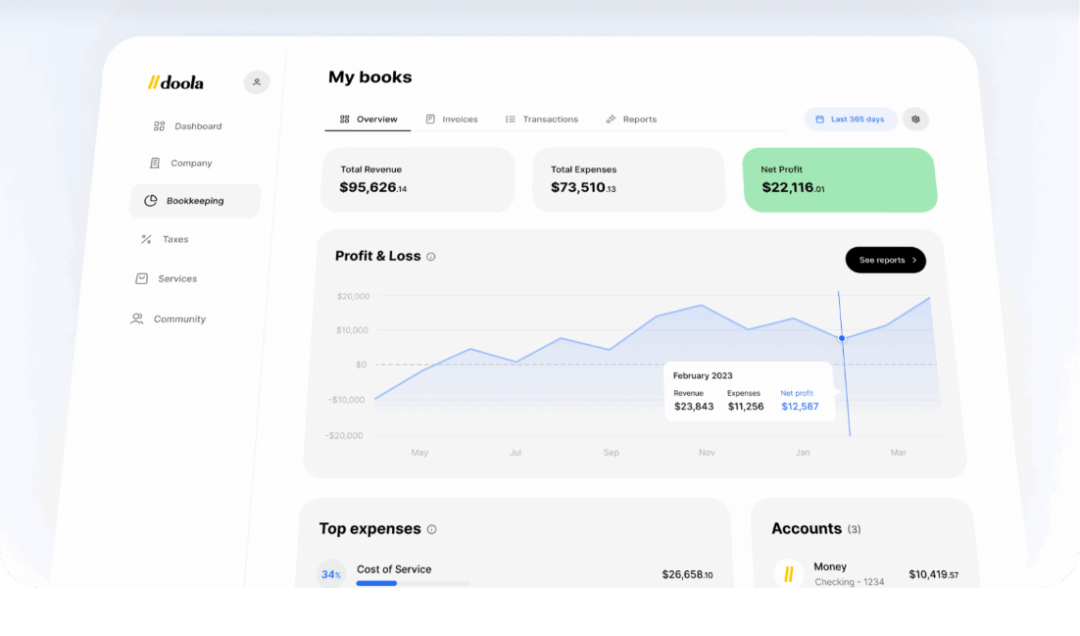Click the $95,626.14 revenue value
Image resolution: width=1080 pixels, height=636 pixels.
(x=373, y=187)
